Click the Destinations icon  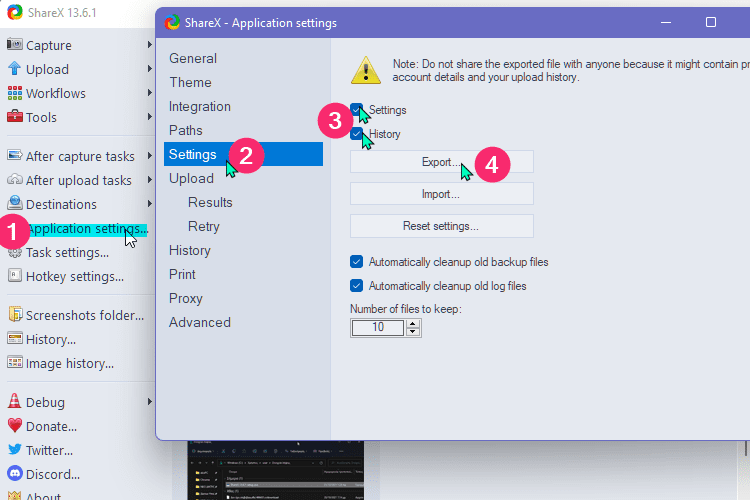(14, 203)
